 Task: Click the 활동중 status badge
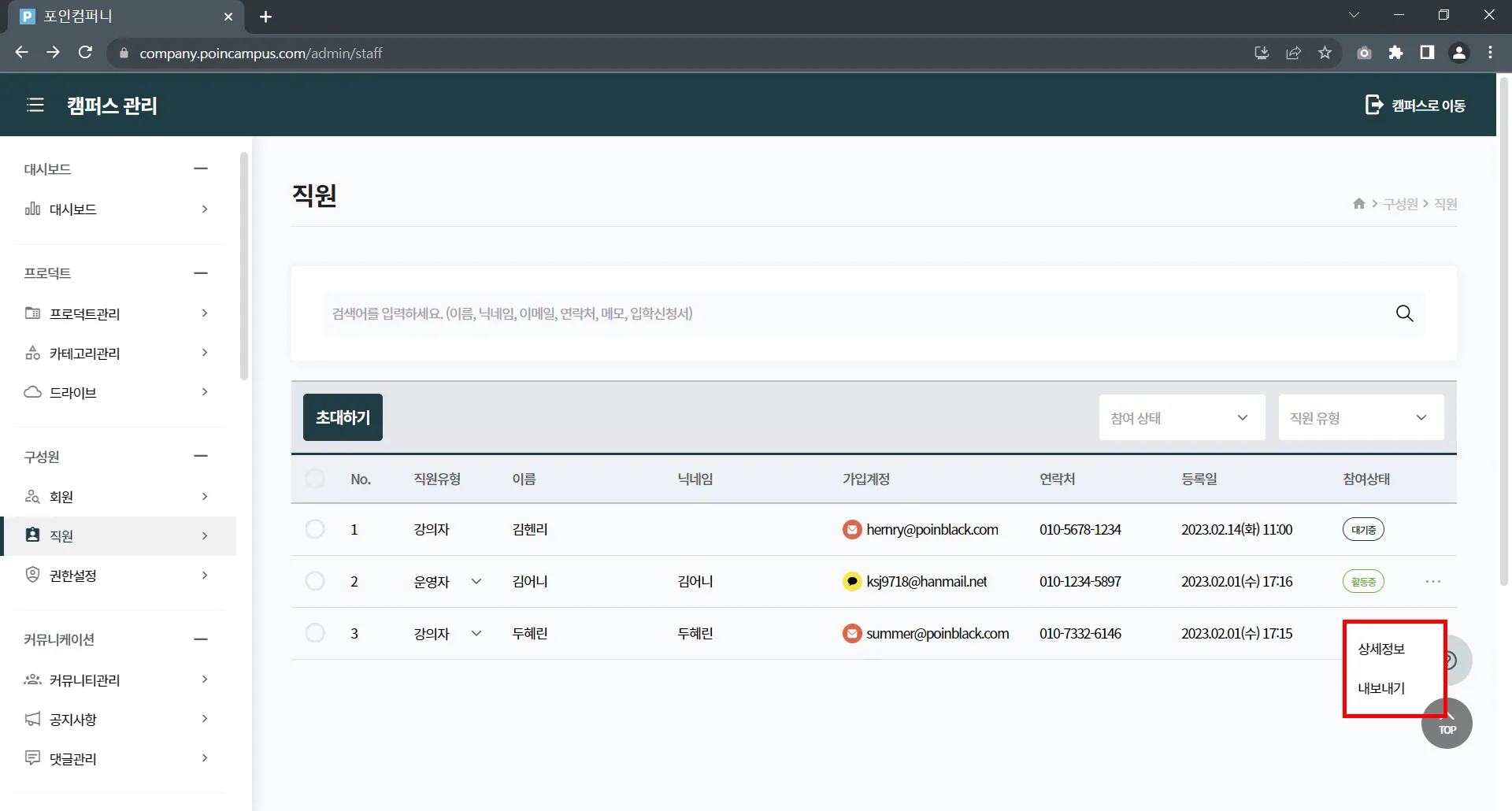(1363, 582)
